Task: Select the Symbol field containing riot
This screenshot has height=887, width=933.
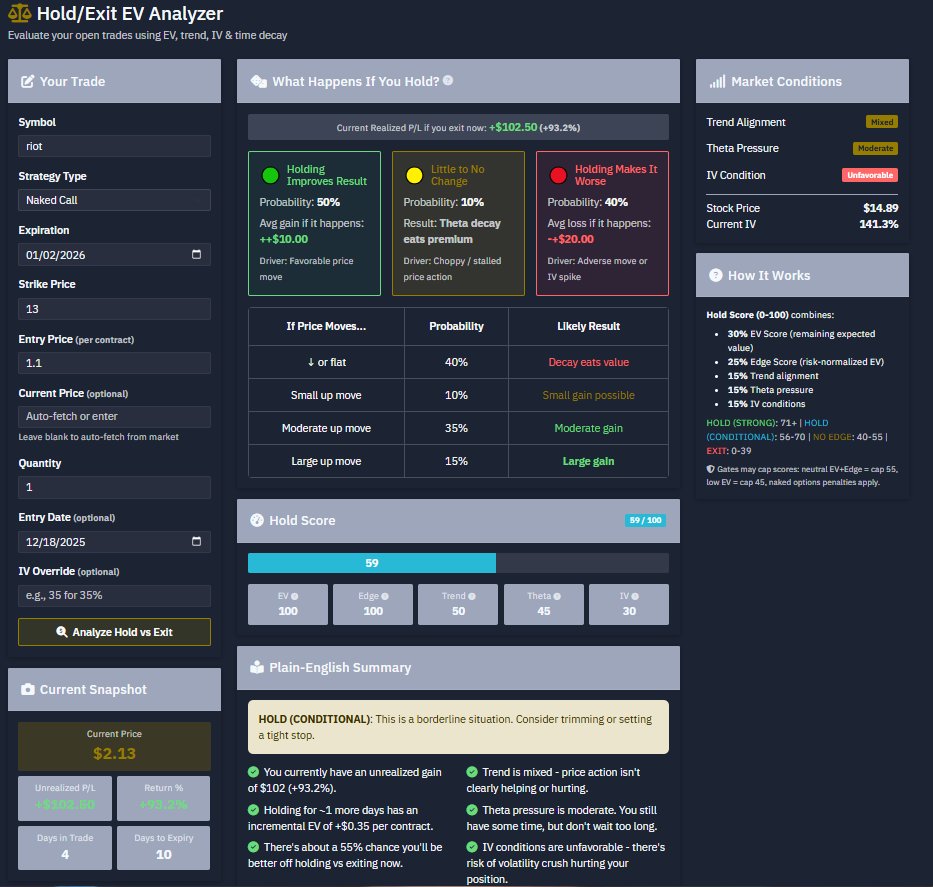Action: (x=113, y=145)
